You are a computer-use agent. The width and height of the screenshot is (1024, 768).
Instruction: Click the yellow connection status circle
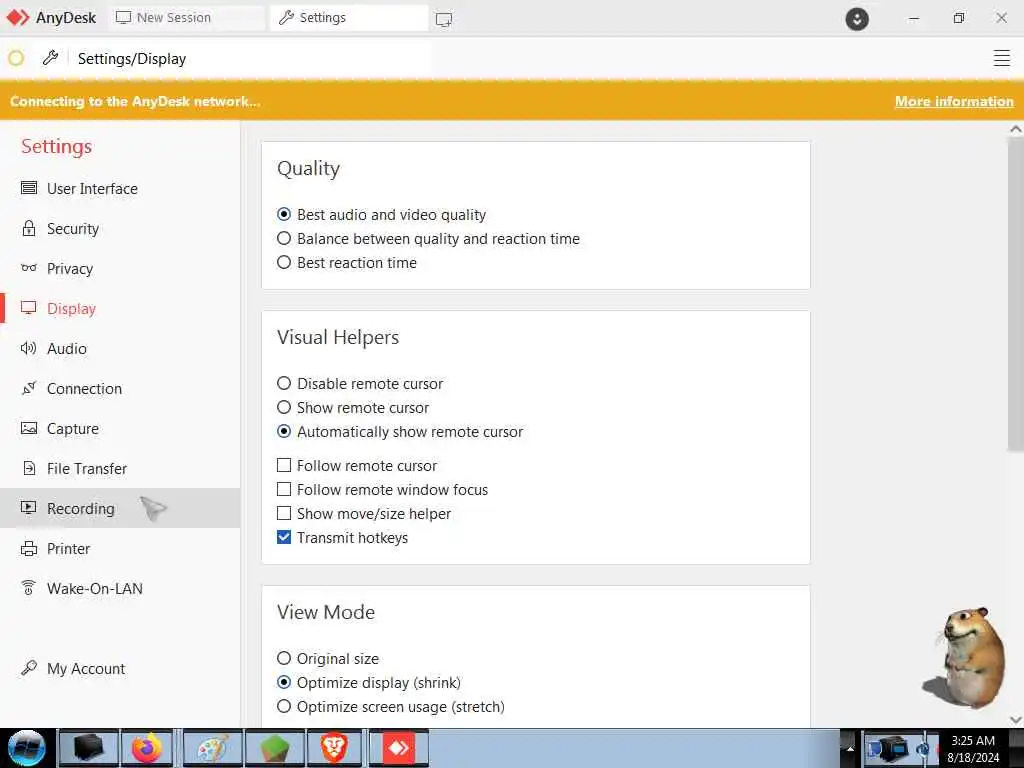click(16, 58)
